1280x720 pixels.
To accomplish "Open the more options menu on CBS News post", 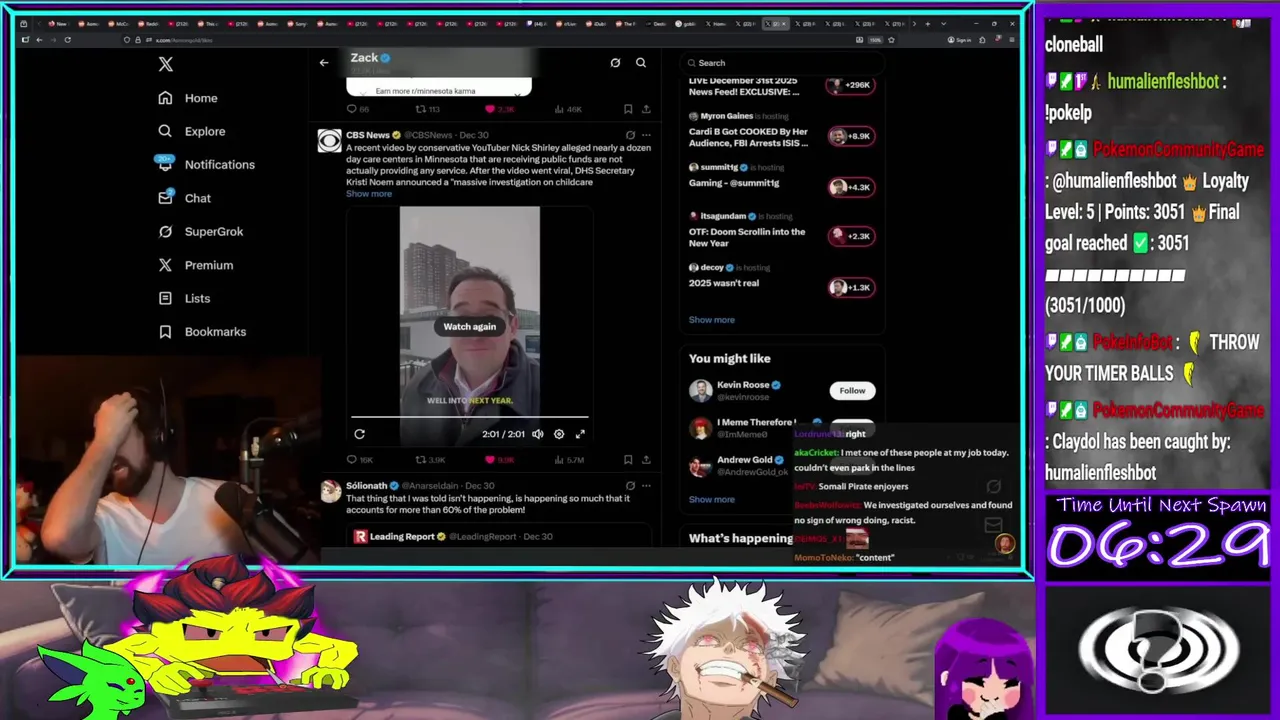I will click(x=646, y=135).
